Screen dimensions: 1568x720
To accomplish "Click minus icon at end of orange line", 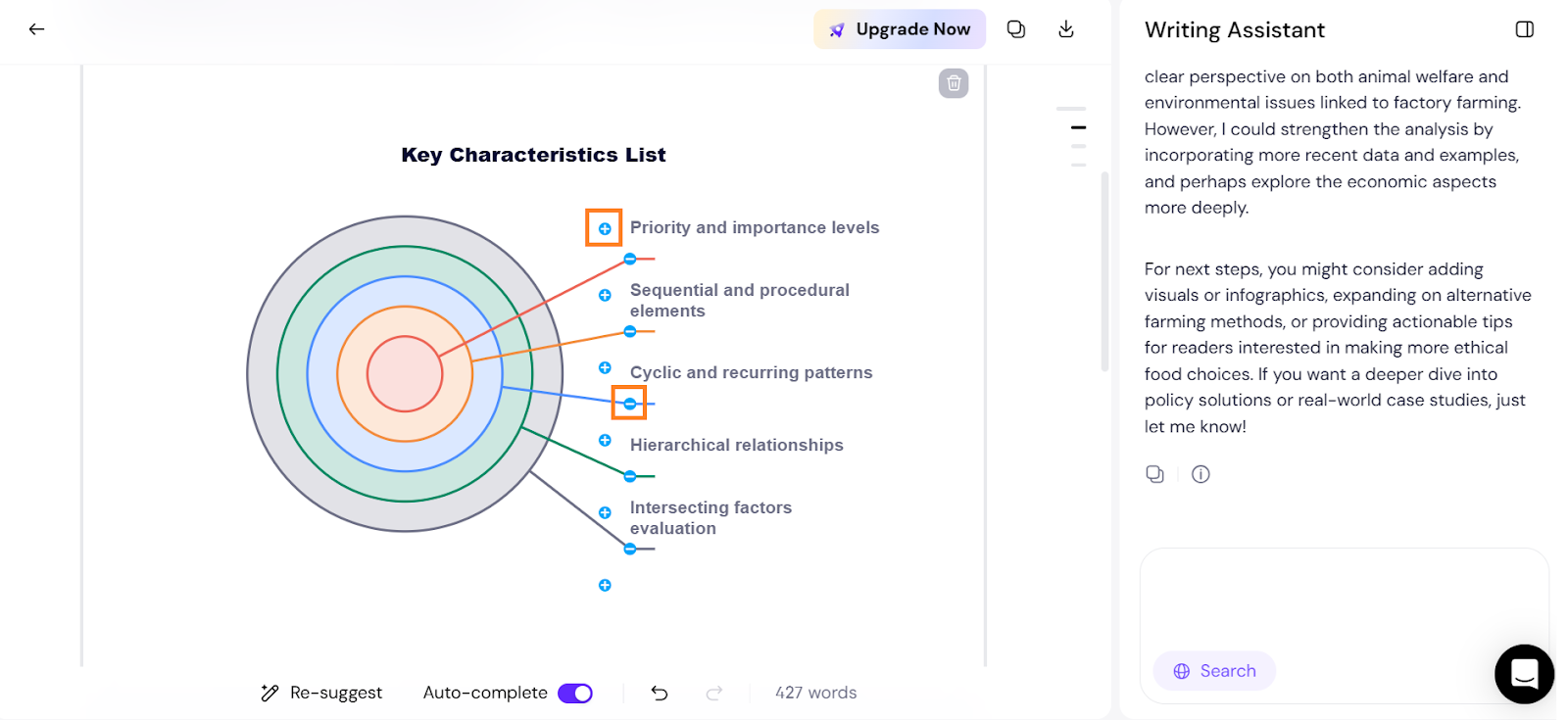I will click(630, 331).
